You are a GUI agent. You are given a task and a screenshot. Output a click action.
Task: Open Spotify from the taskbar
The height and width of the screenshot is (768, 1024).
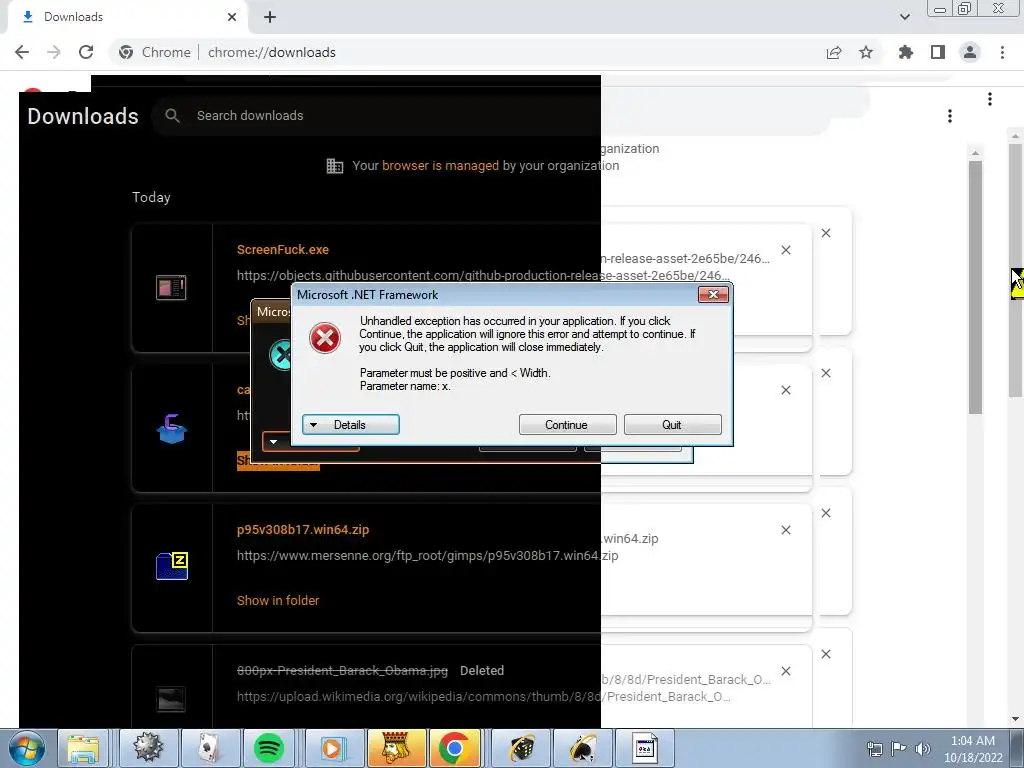click(x=268, y=748)
